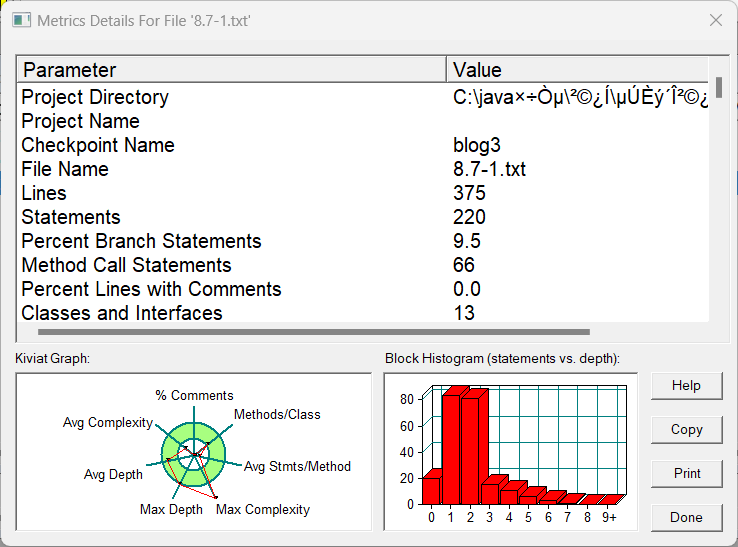
Task: Click the histogram bar for depth 2
Action: [x=471, y=451]
